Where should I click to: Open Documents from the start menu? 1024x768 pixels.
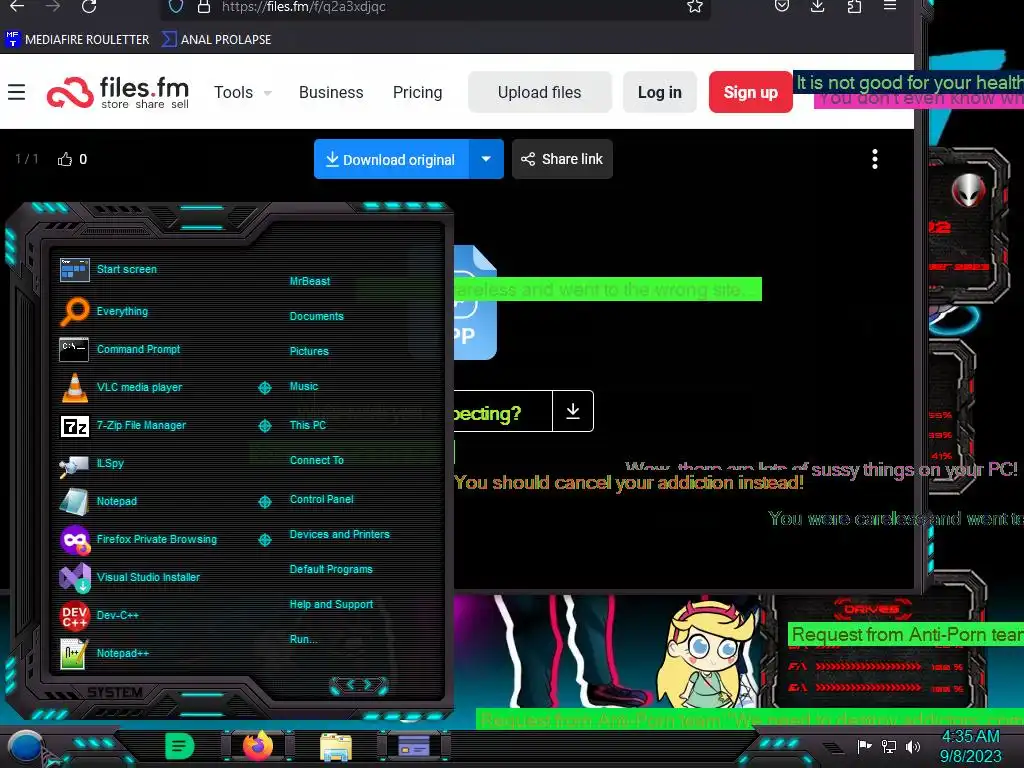pos(317,316)
